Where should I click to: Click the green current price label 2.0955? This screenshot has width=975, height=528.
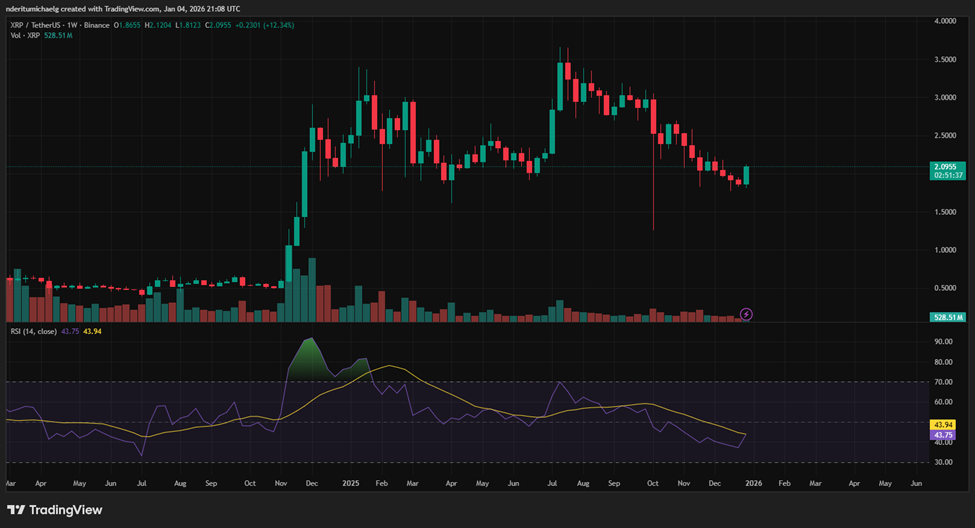point(946,166)
